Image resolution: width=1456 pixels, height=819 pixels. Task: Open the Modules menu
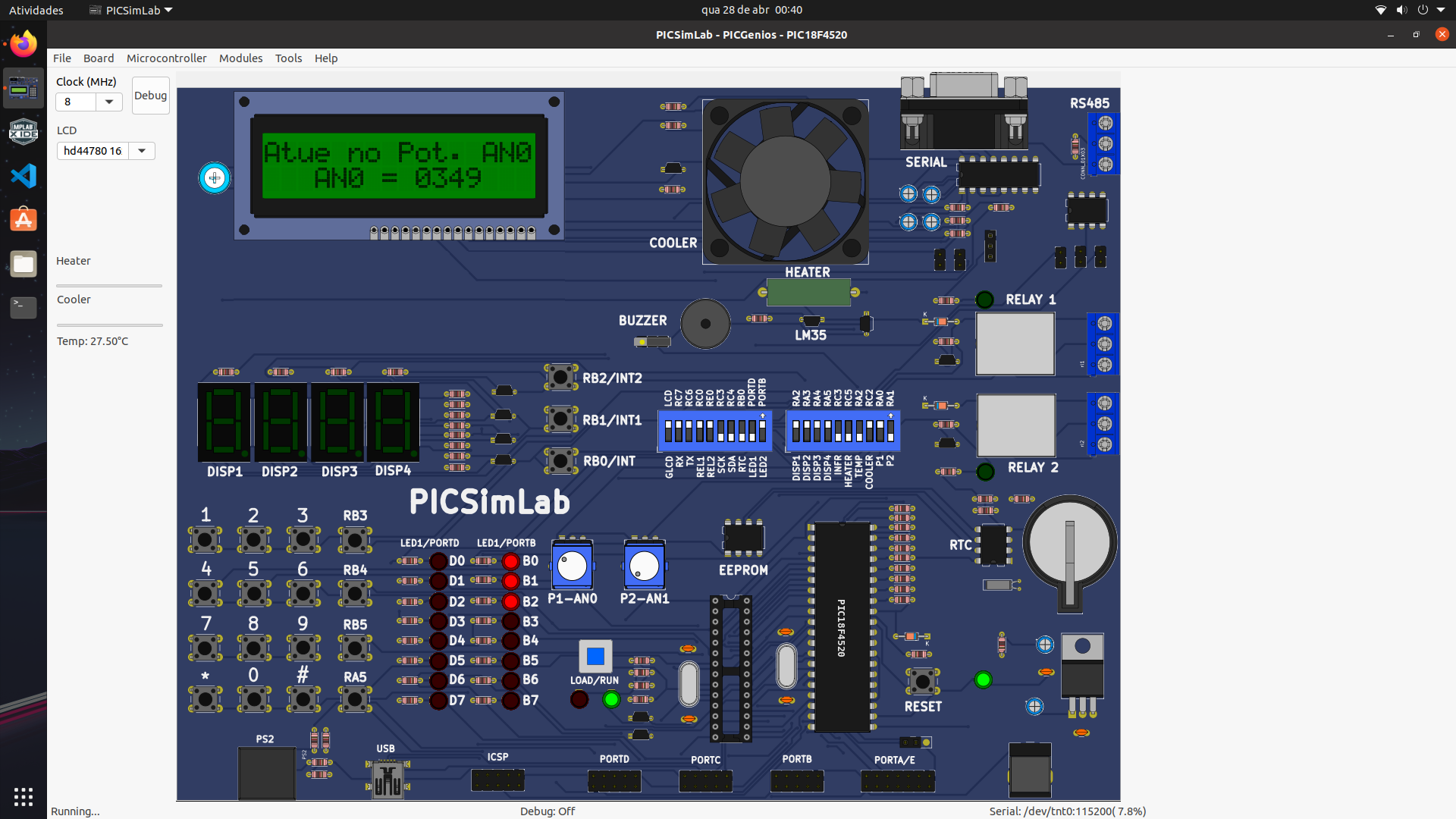tap(240, 58)
